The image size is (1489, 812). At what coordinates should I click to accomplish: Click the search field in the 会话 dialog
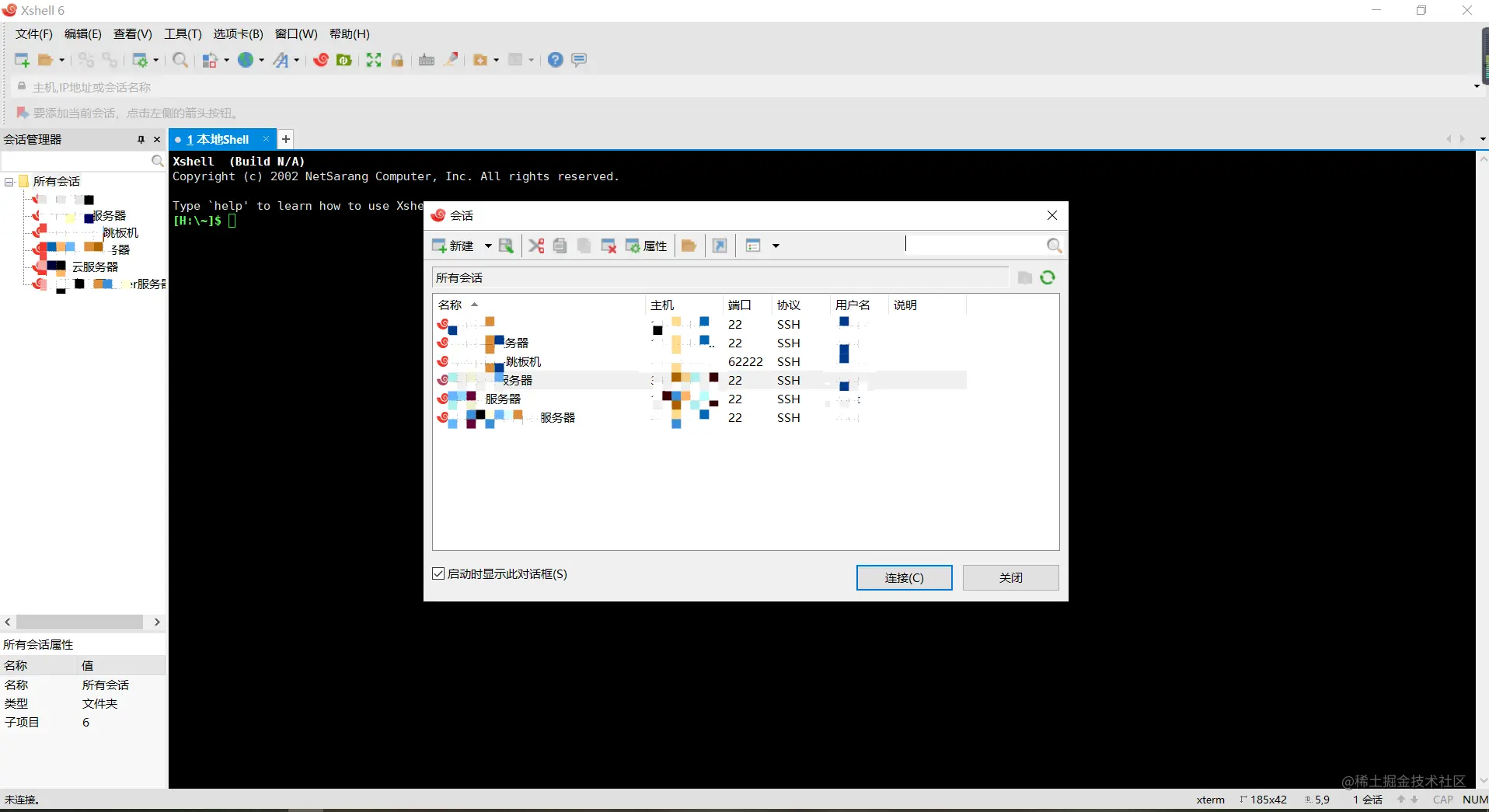tap(975, 245)
